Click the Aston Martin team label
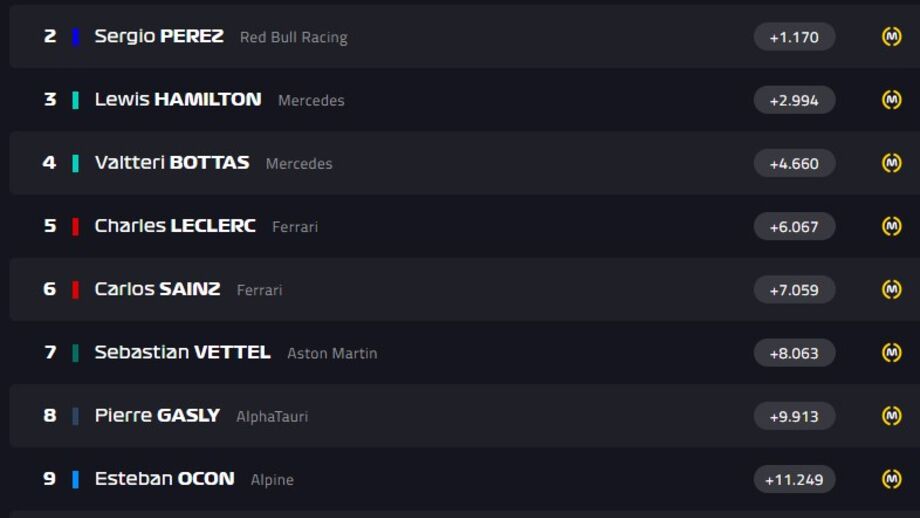 pyautogui.click(x=332, y=353)
